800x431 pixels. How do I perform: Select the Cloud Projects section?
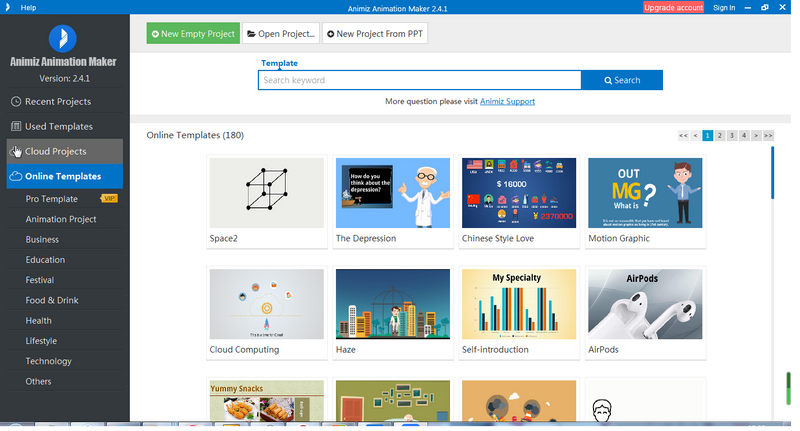click(55, 152)
